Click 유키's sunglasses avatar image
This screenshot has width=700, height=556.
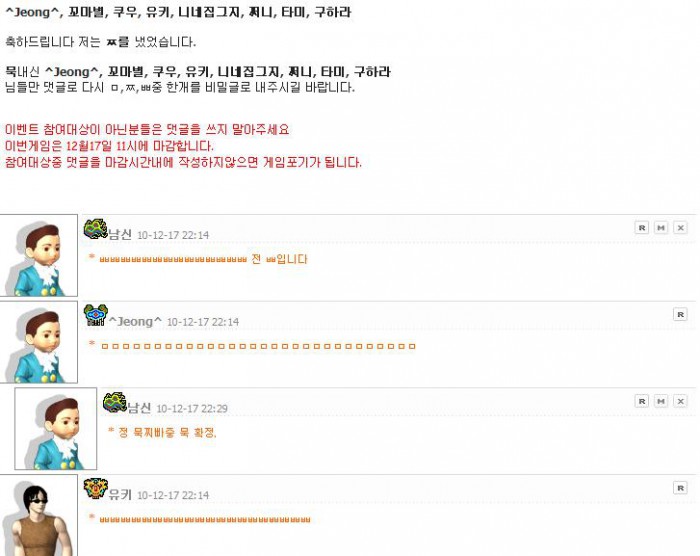tap(39, 515)
